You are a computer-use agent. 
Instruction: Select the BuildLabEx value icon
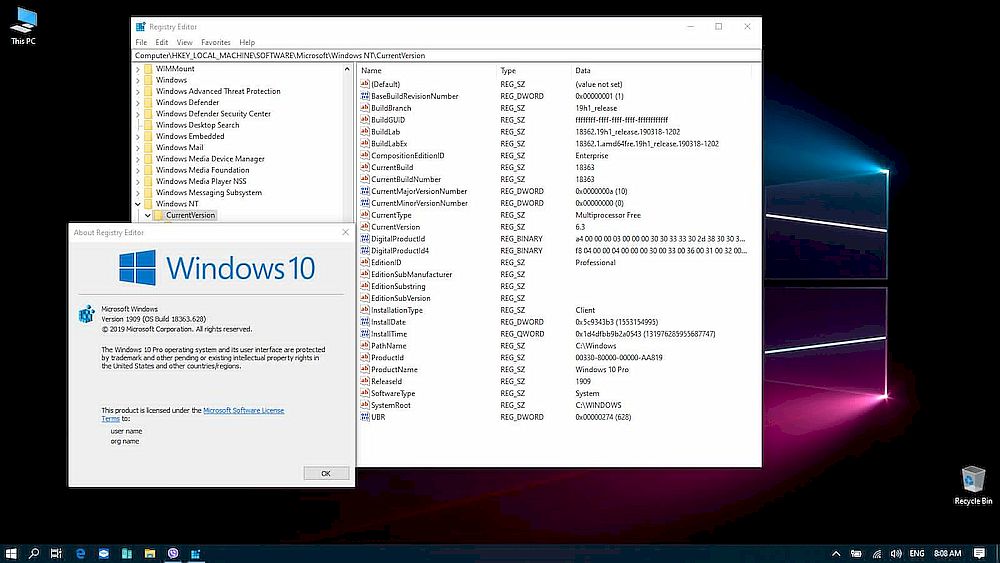(x=365, y=143)
